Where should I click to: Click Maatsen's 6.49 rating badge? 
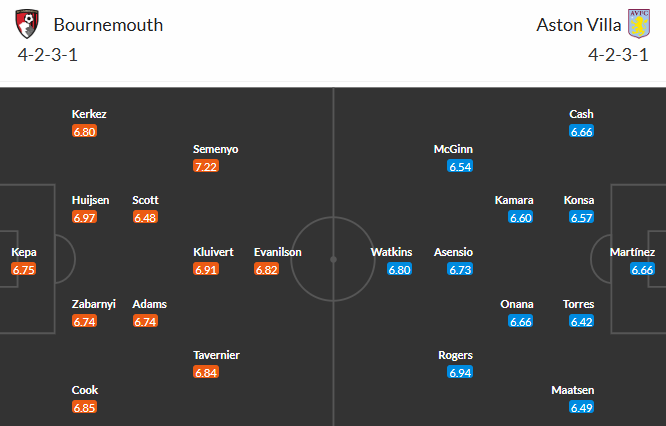[581, 407]
